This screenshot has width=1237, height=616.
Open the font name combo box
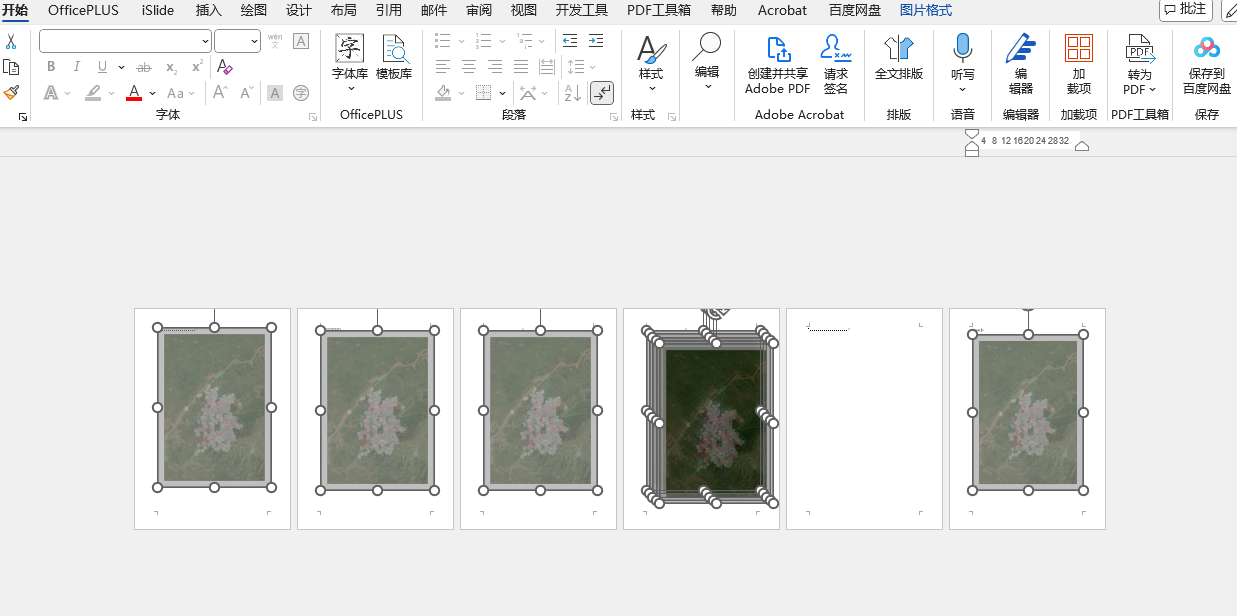click(125, 41)
